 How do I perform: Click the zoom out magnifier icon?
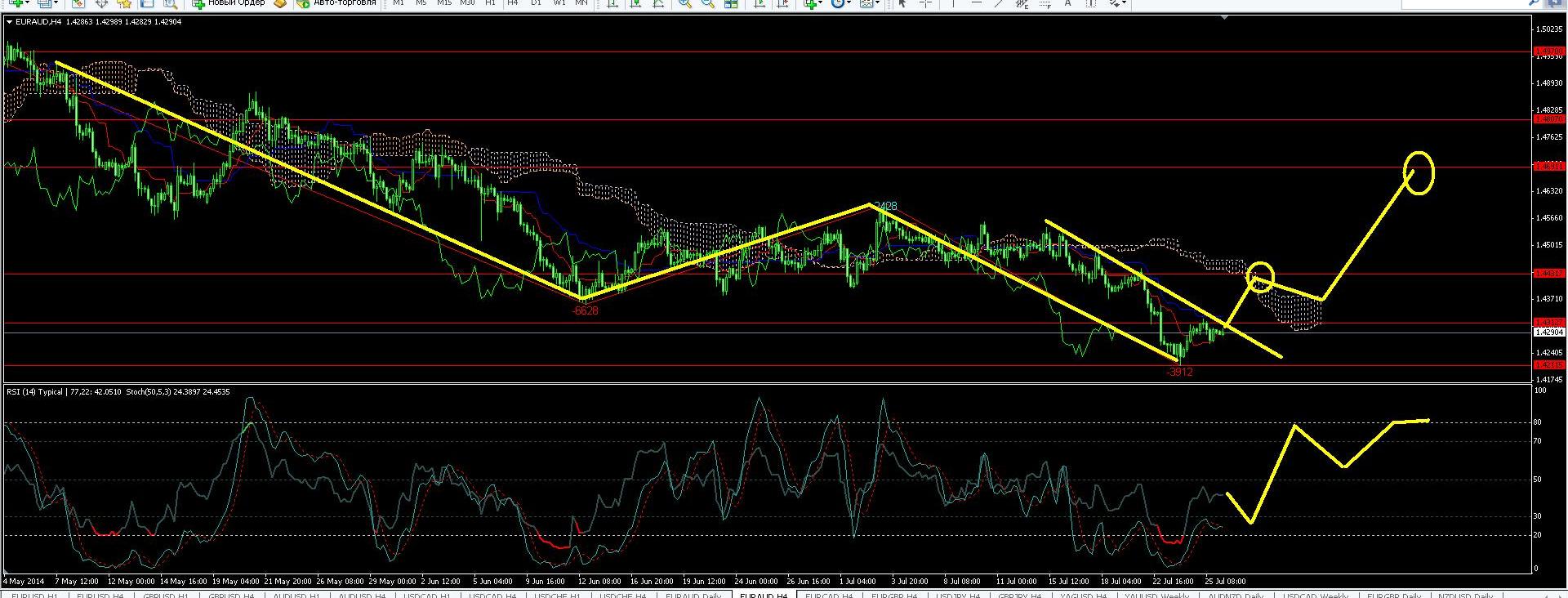click(708, 3)
